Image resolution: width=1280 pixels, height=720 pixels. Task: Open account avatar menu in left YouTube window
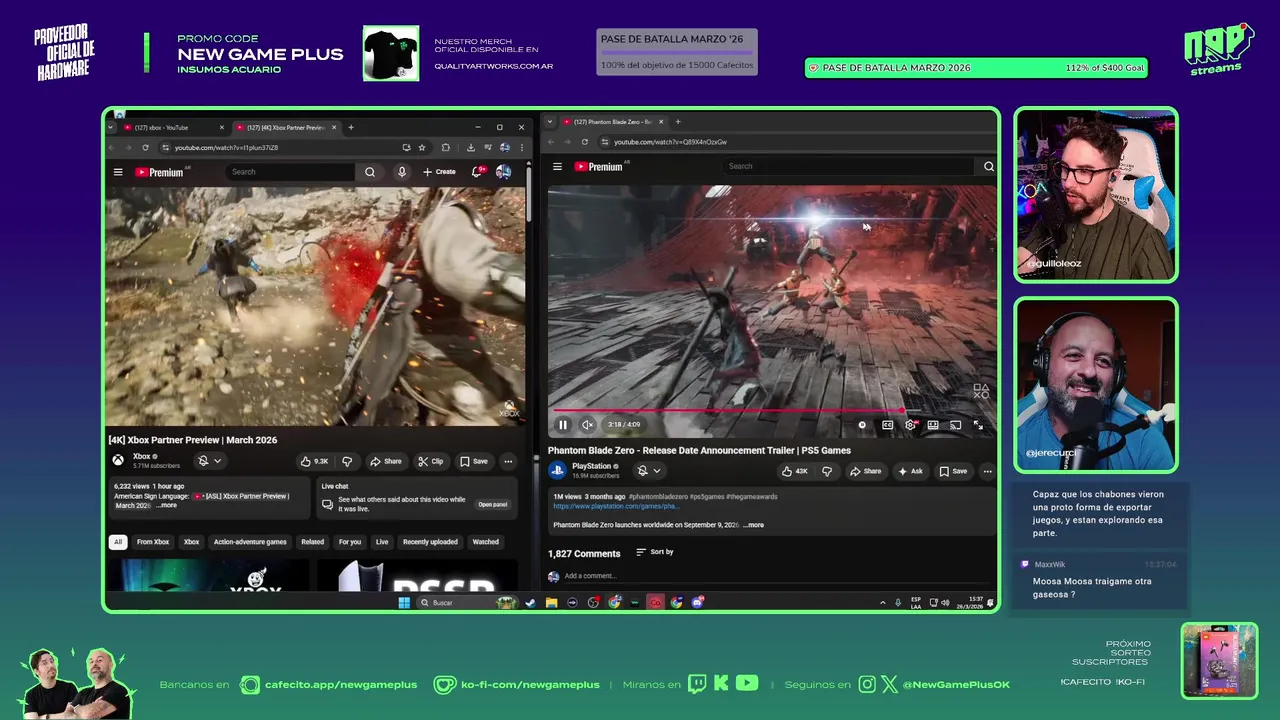504,172
